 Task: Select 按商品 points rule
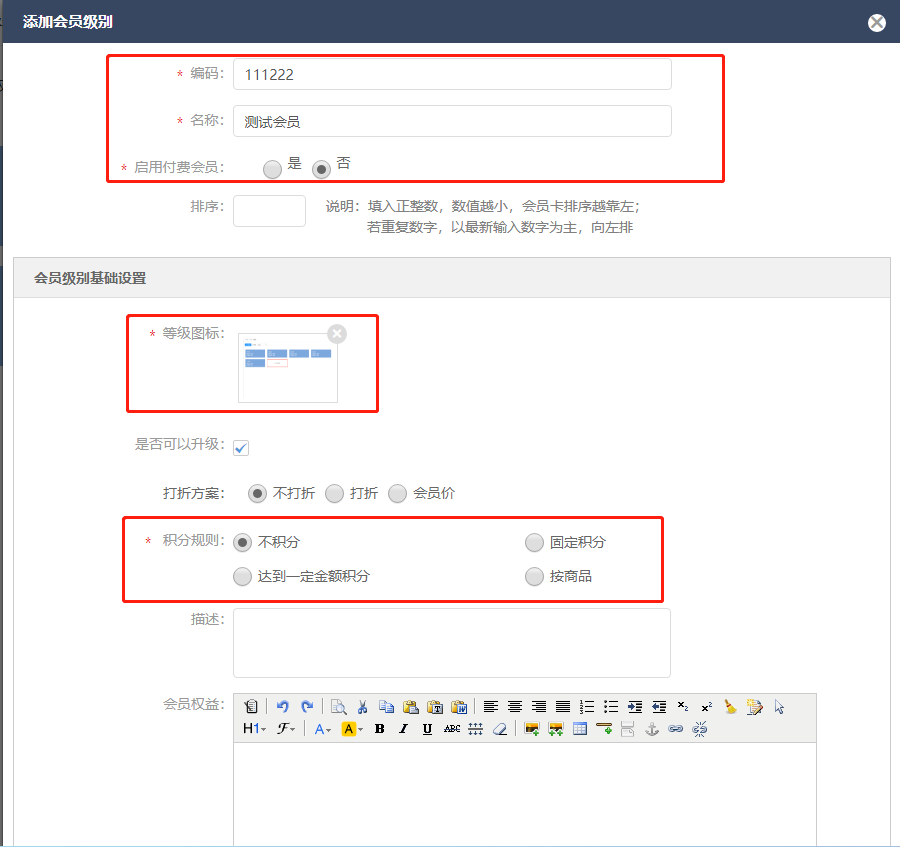[534, 576]
